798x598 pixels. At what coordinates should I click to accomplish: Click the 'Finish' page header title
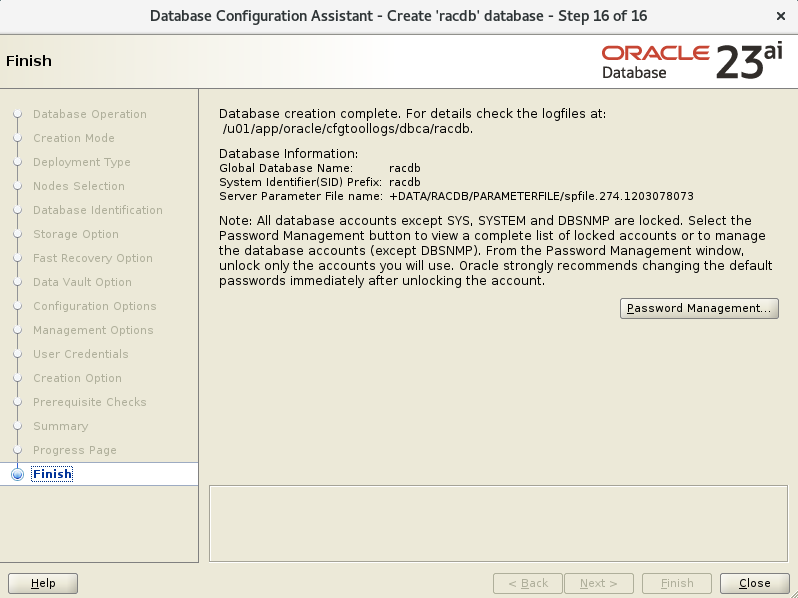coord(29,61)
